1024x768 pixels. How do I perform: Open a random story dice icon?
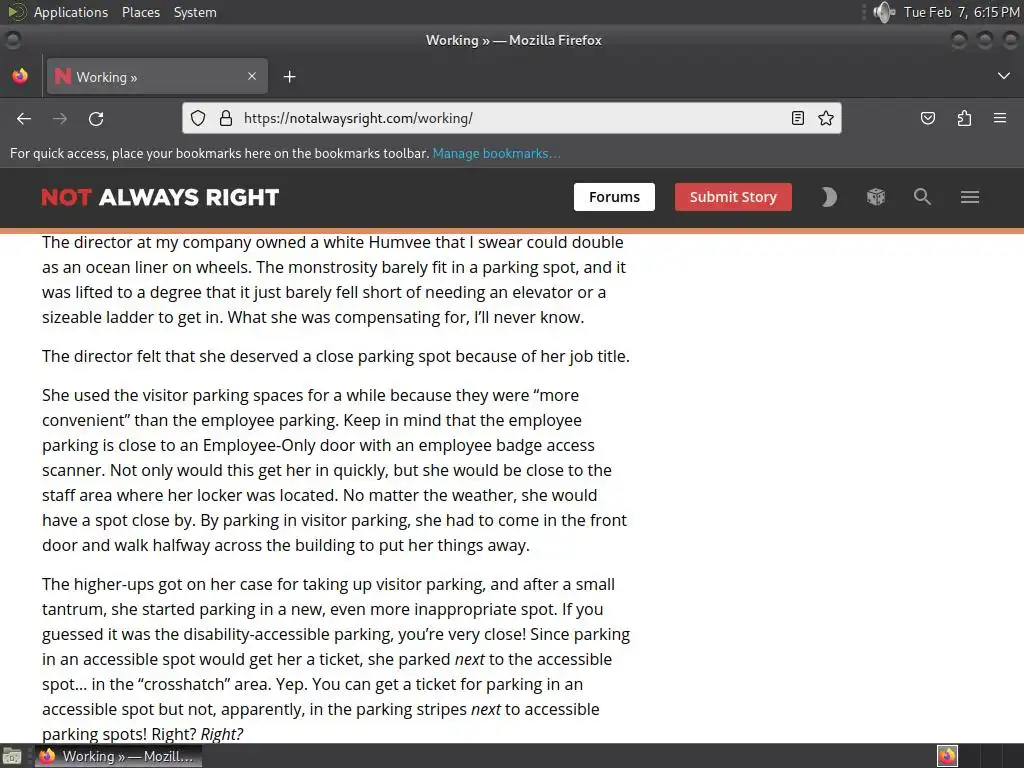[876, 197]
